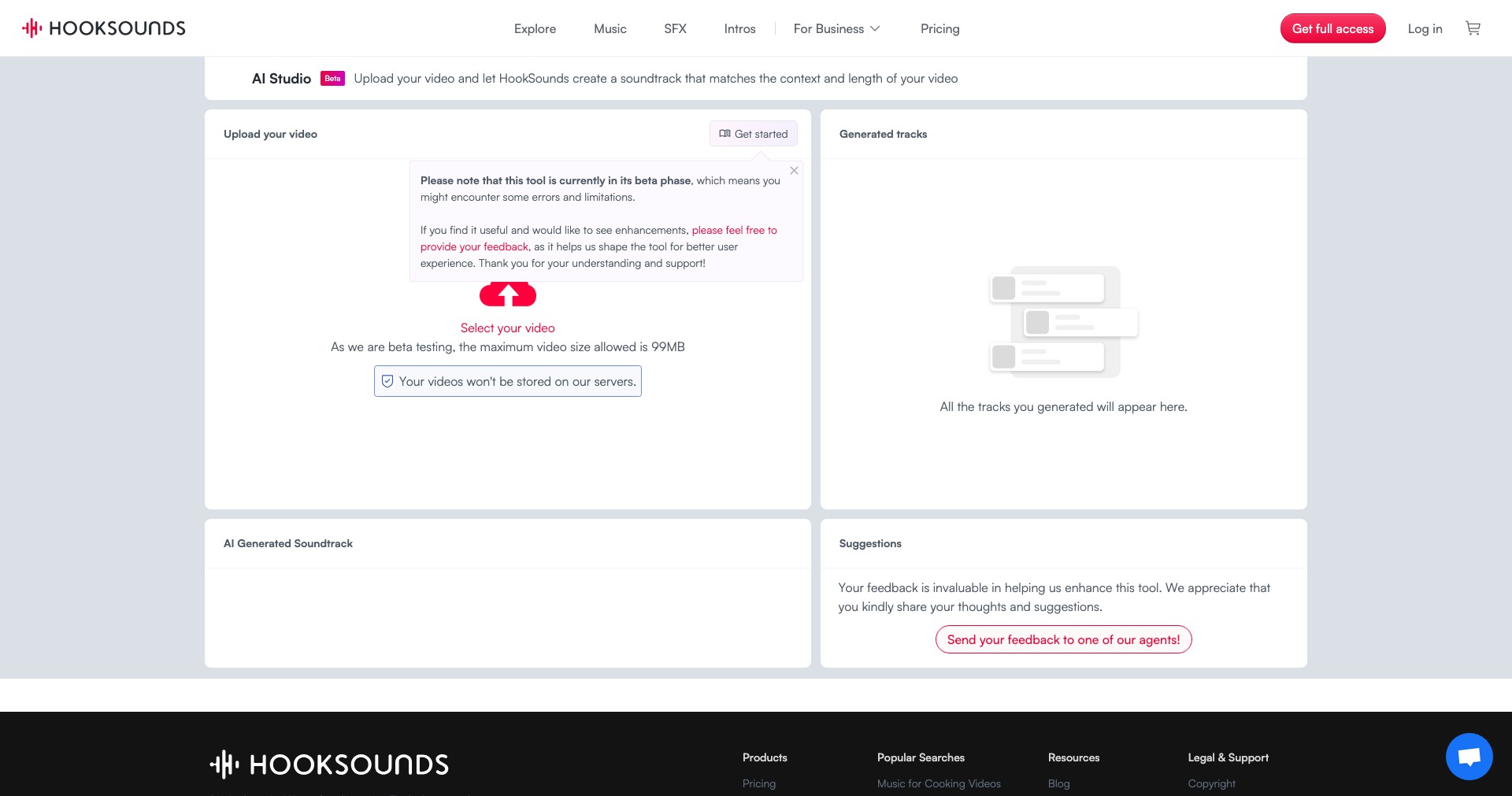Expand the For Business dropdown
The width and height of the screenshot is (1512, 796).
836,28
